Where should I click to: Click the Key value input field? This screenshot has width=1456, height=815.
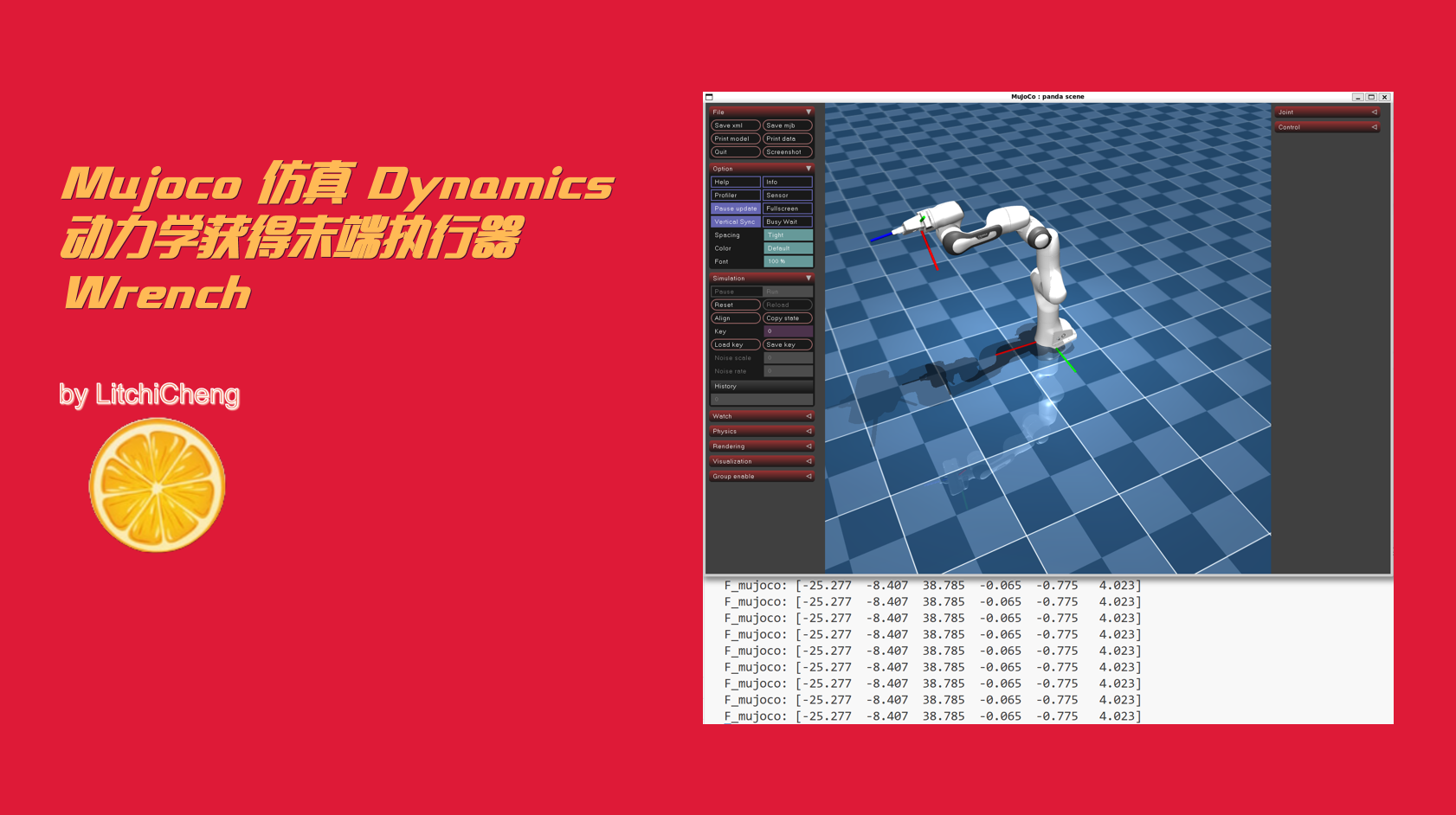click(x=787, y=331)
